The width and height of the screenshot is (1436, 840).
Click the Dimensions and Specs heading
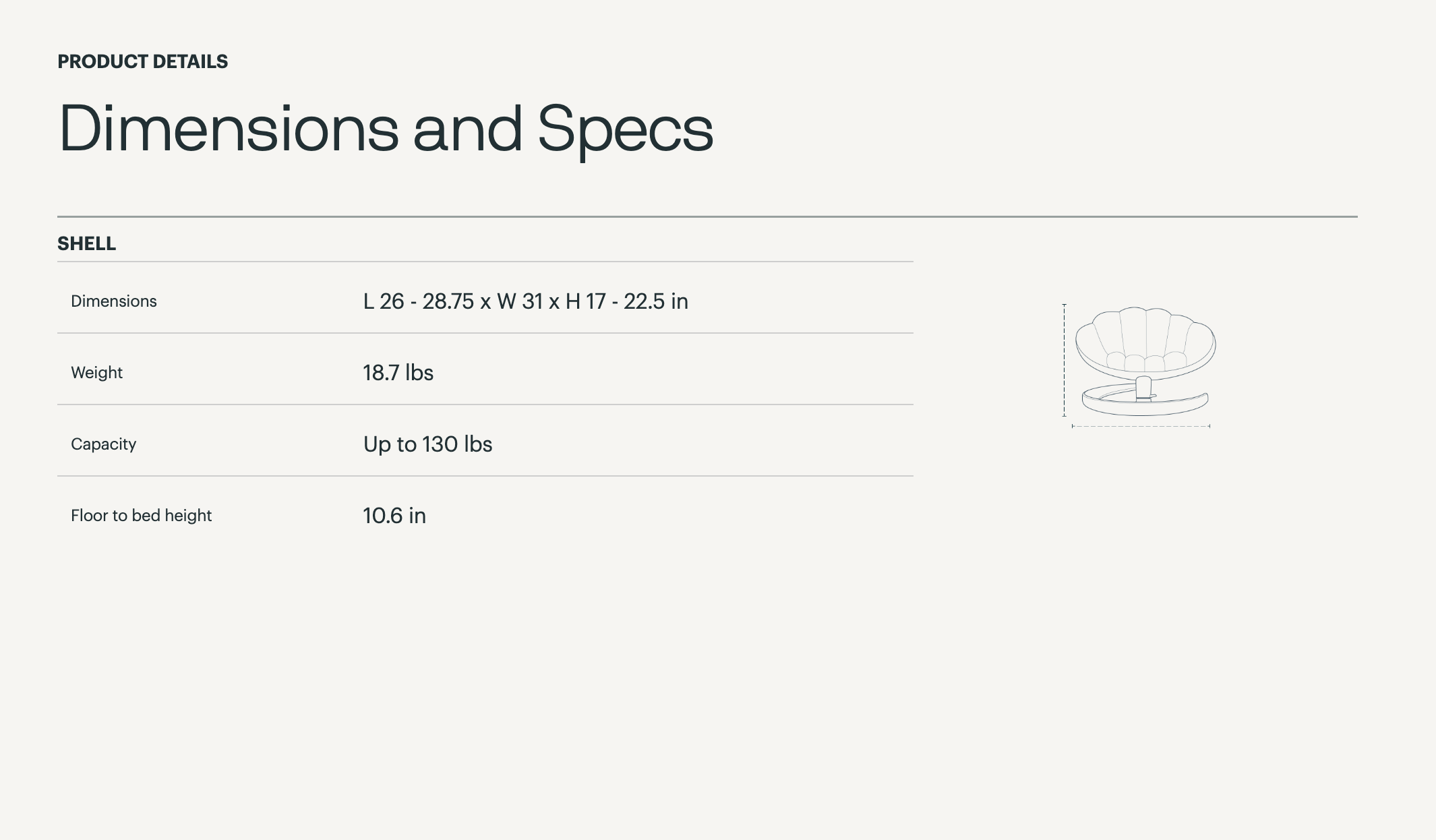pos(386,129)
